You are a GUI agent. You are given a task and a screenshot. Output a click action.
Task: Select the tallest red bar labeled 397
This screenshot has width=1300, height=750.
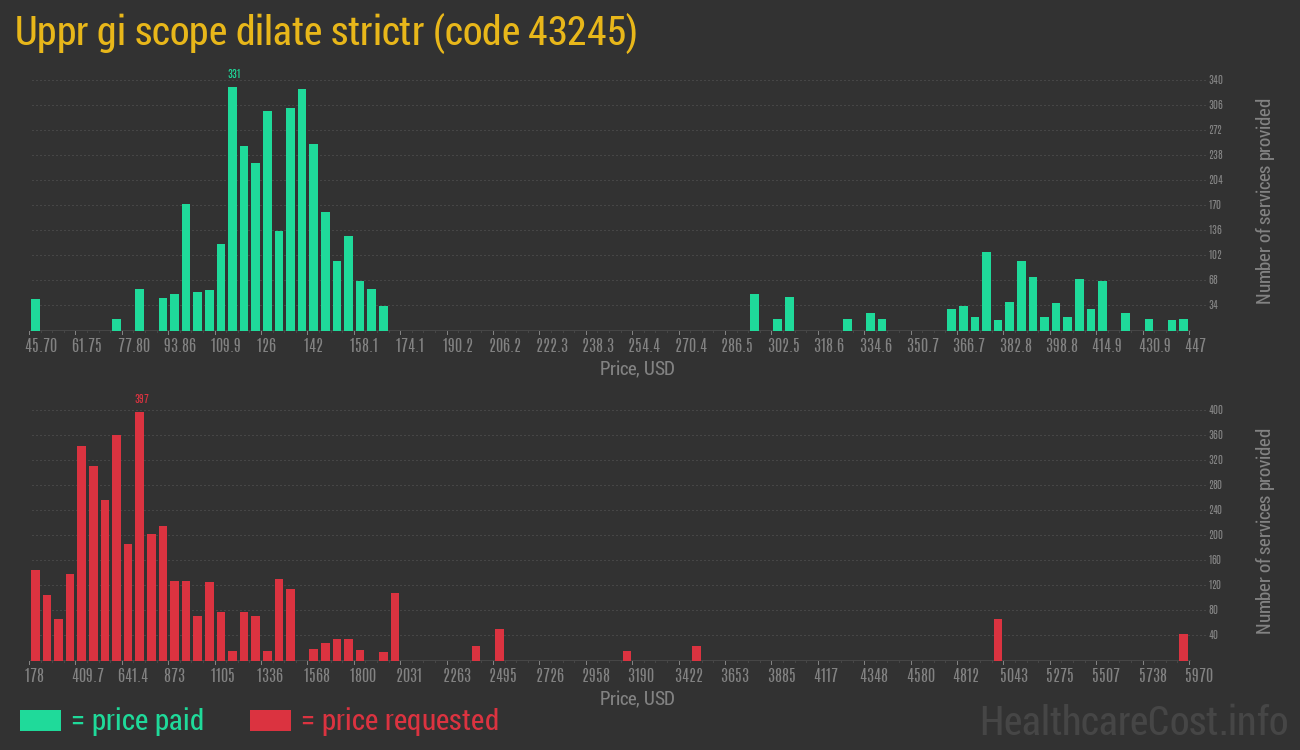coord(140,535)
